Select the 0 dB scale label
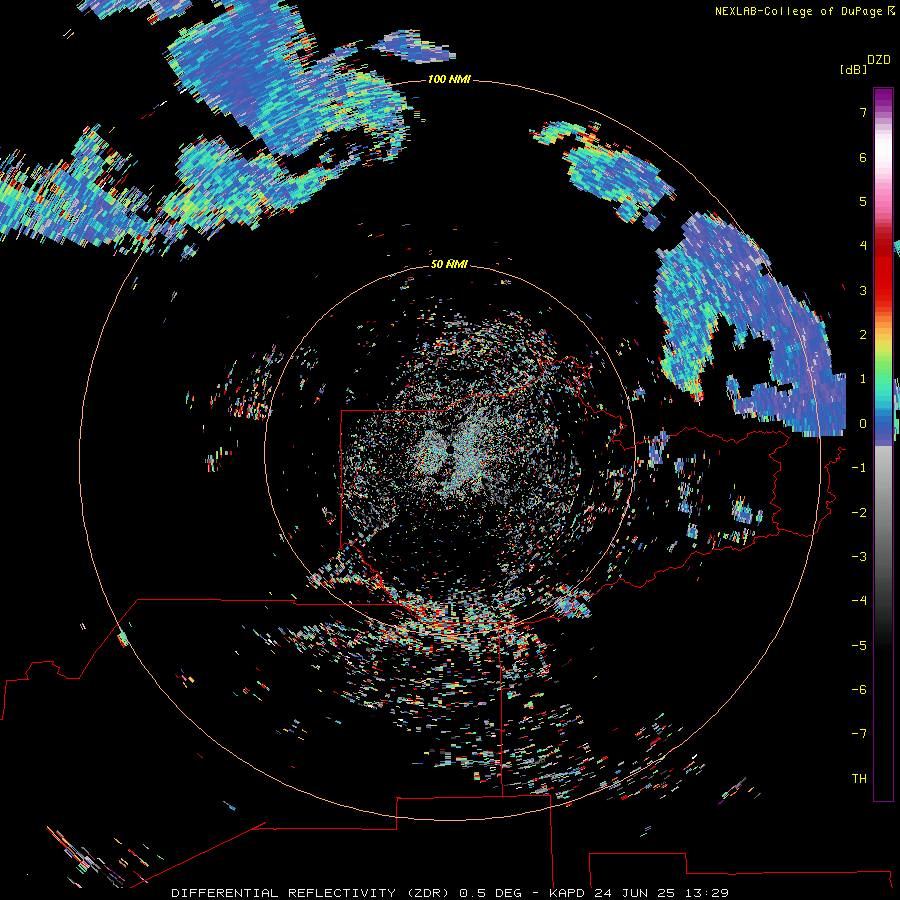 pos(863,424)
